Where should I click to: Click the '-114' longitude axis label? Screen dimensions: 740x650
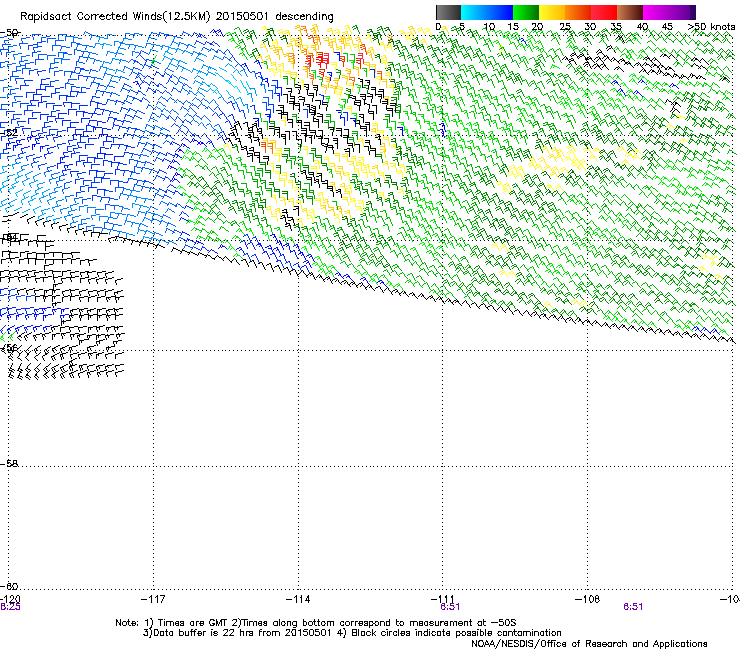pos(298,599)
